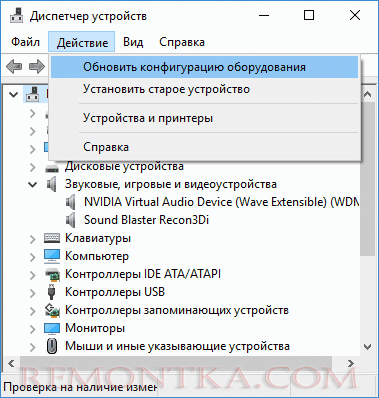The width and height of the screenshot is (379, 398).
Task: Select Дисковые устройства row text
Action: point(124,166)
